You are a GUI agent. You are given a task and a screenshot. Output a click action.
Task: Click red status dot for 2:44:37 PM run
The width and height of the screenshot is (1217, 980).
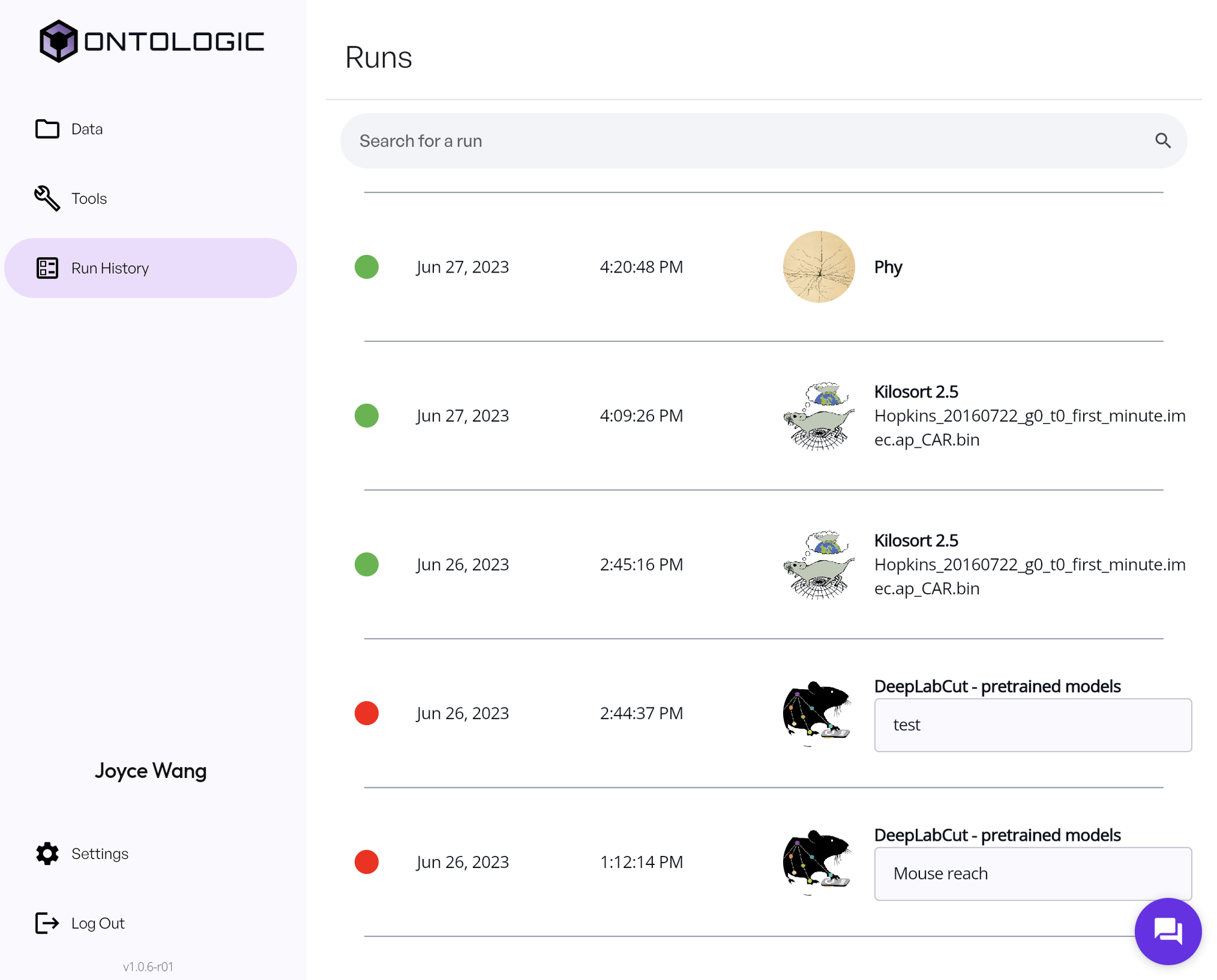367,713
